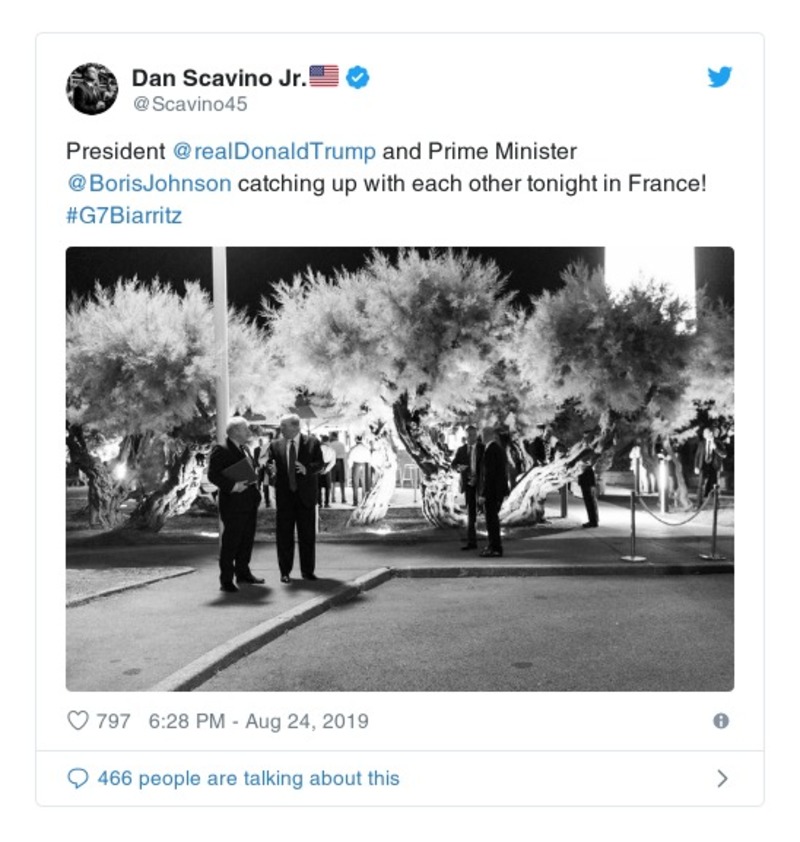Expand conversation with right chevron arrow

click(723, 778)
